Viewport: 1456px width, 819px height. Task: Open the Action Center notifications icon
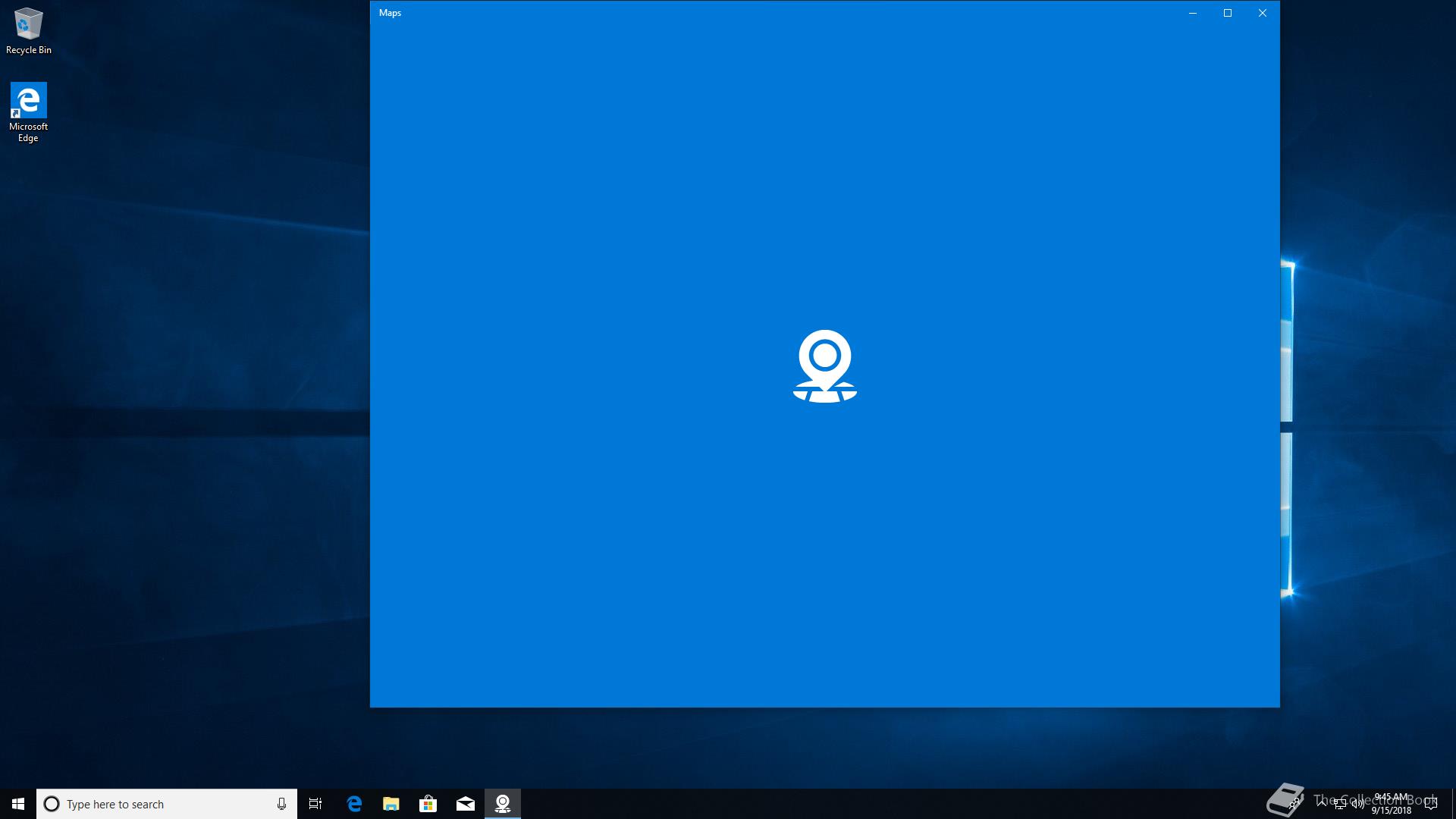point(1431,804)
